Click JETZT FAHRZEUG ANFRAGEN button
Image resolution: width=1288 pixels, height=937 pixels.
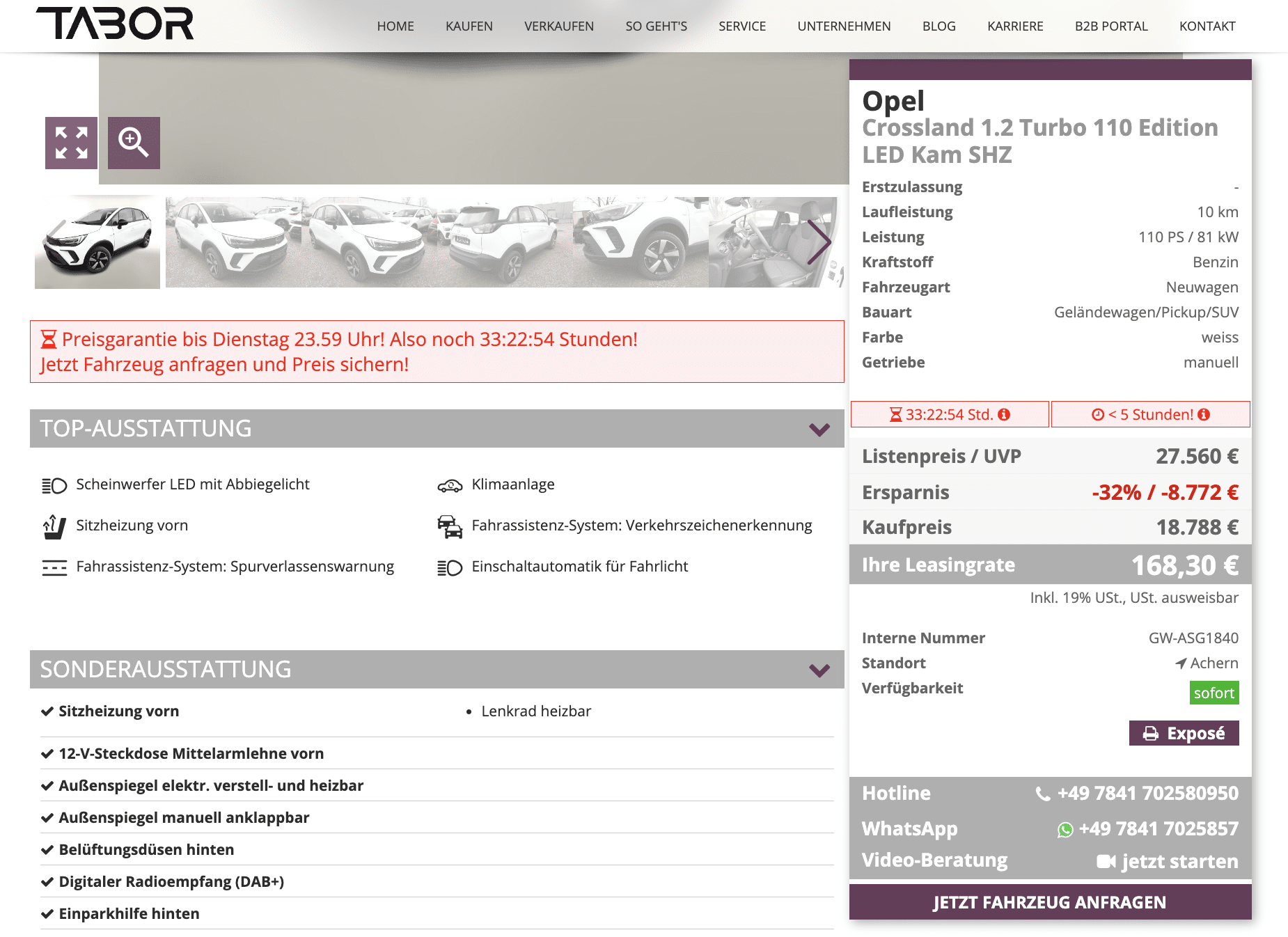(1050, 902)
